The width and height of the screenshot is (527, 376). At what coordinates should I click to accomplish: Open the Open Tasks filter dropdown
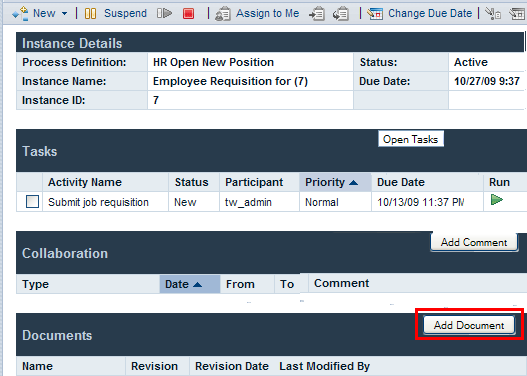pyautogui.click(x=411, y=139)
